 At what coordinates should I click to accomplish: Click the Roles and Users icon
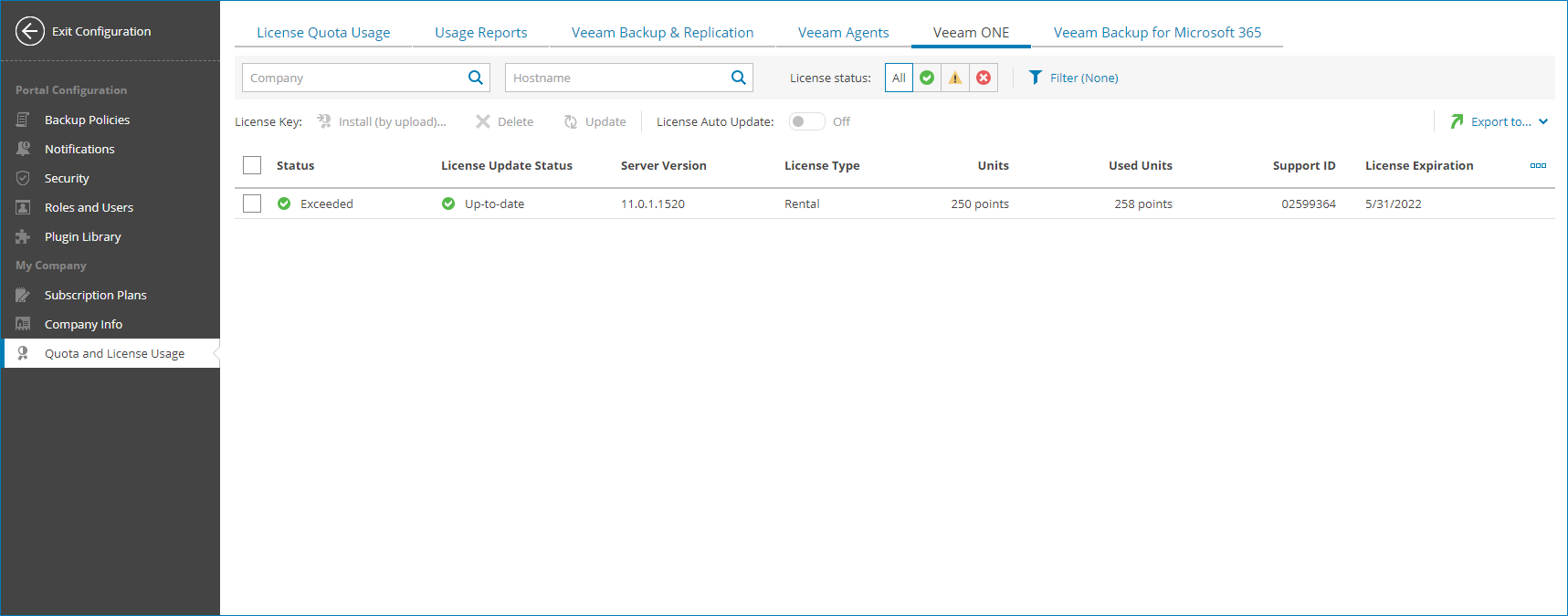pyautogui.click(x=23, y=207)
